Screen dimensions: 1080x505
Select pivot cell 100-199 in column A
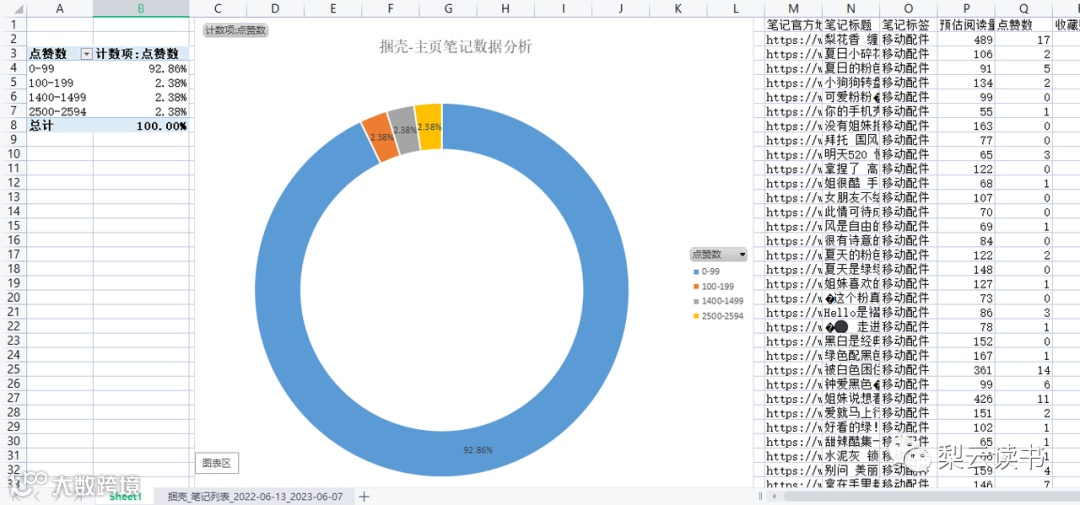click(x=60, y=83)
